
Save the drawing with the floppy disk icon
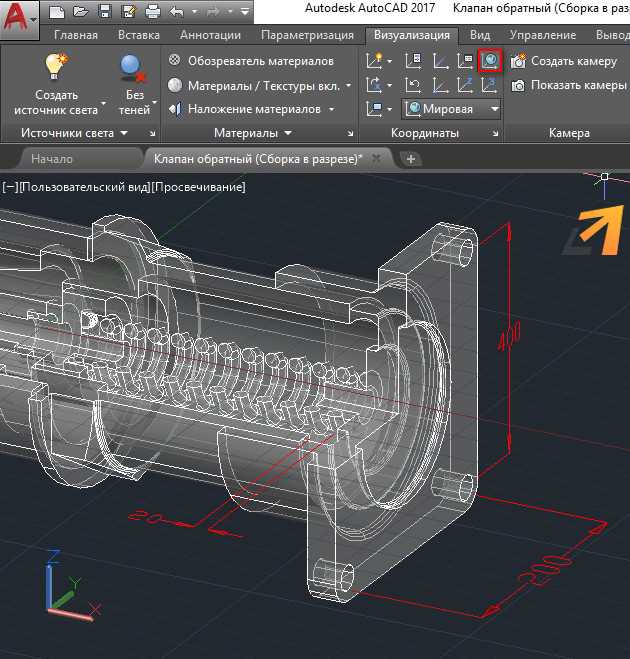(104, 11)
